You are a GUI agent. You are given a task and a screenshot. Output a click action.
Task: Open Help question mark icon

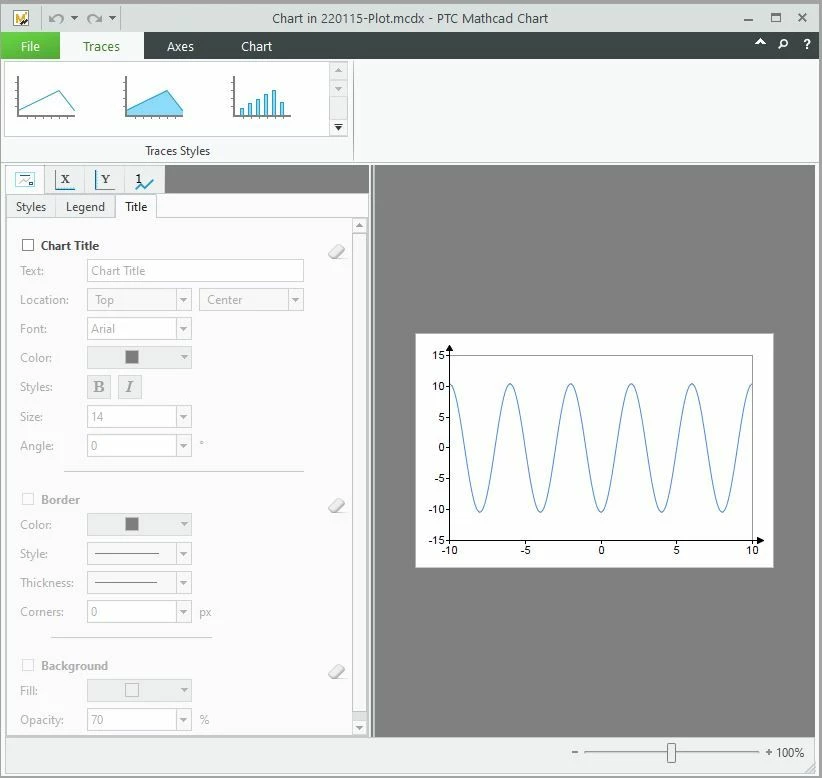[x=807, y=44]
